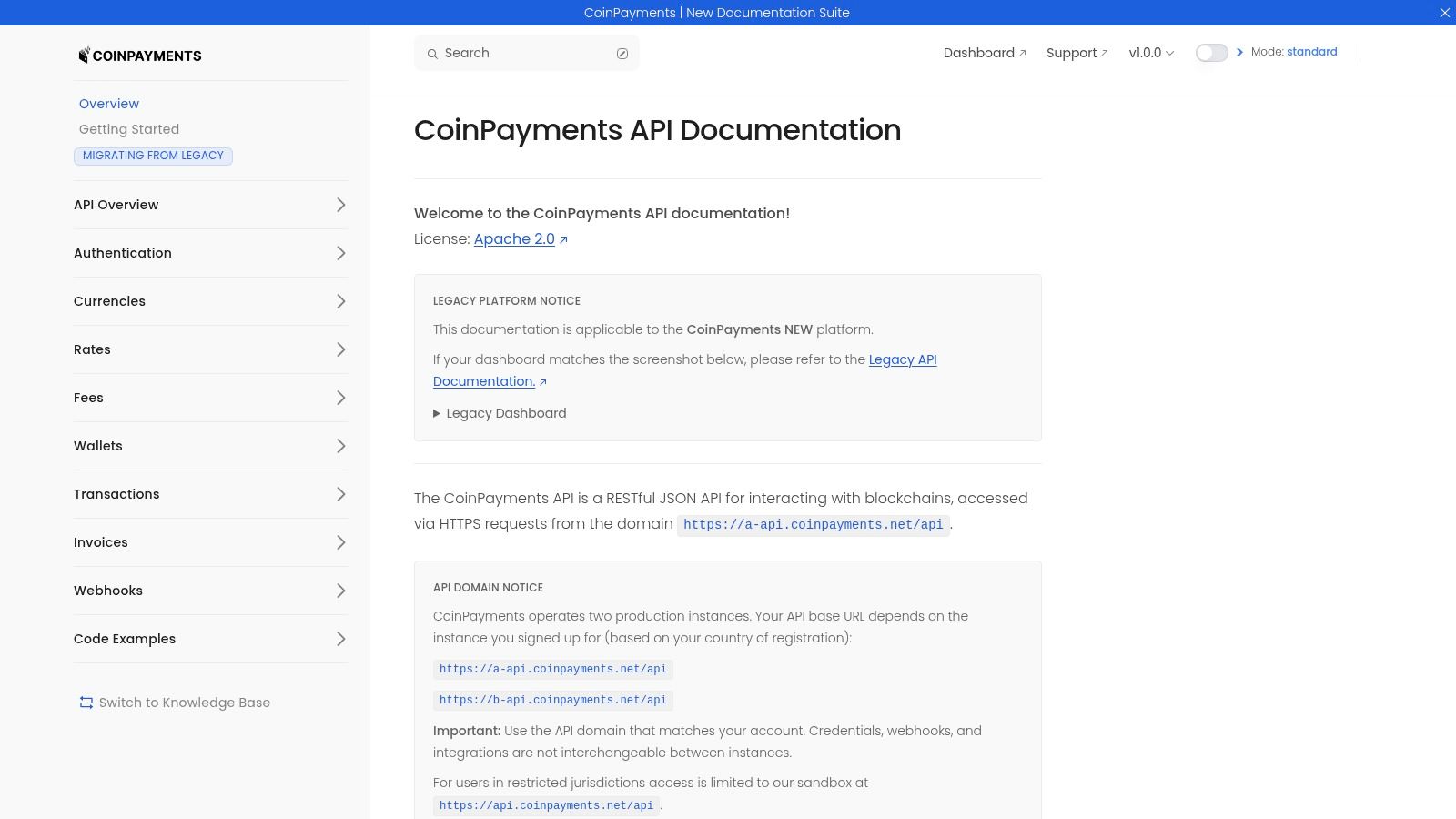Viewport: 1456px width, 819px height.
Task: Click the Apache 2.0 license link
Action: 514,238
